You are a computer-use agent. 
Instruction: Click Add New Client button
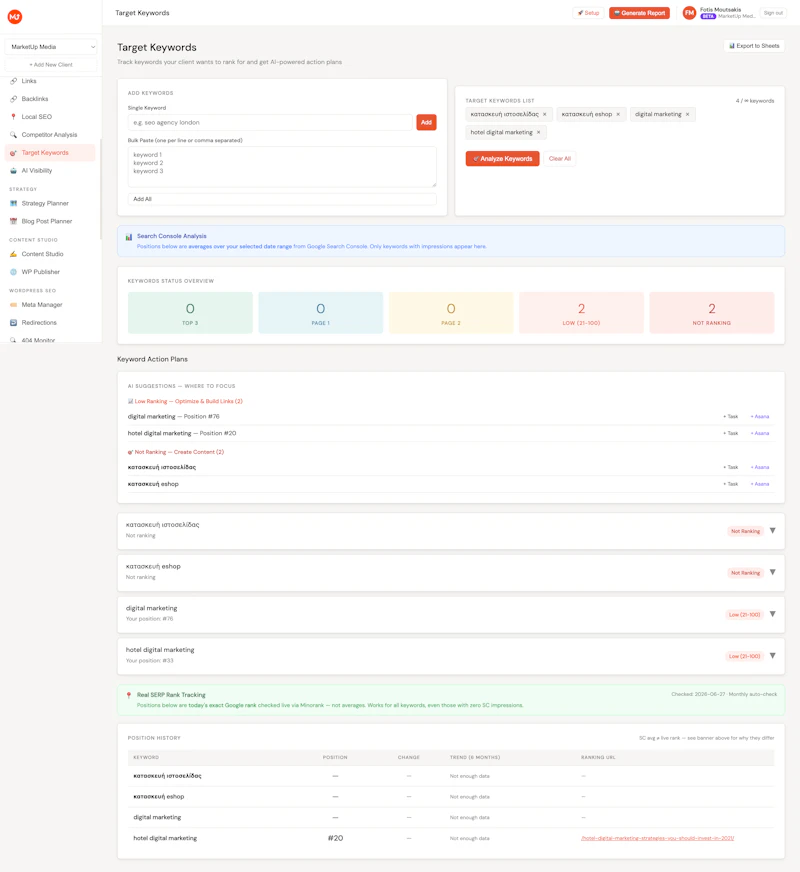tap(51, 65)
